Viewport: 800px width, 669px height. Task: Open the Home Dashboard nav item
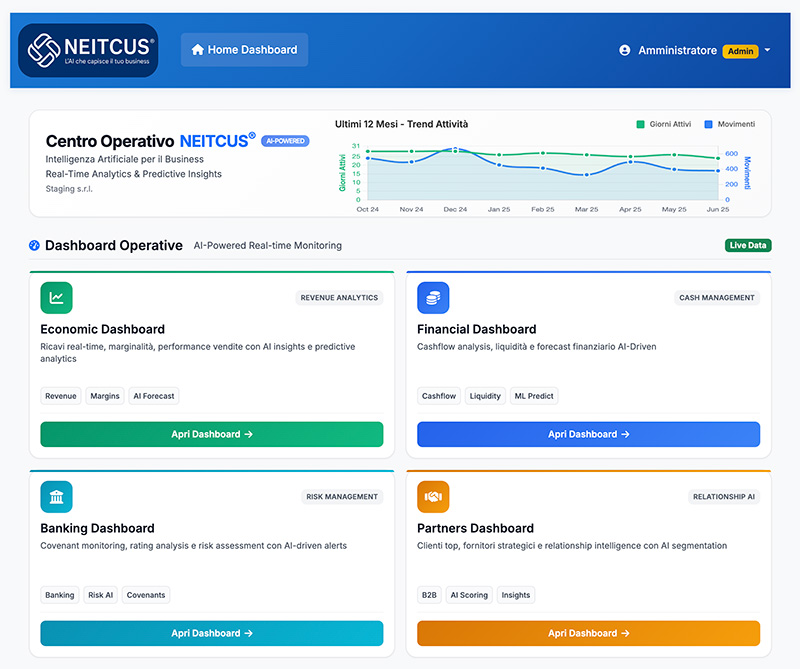click(x=244, y=50)
